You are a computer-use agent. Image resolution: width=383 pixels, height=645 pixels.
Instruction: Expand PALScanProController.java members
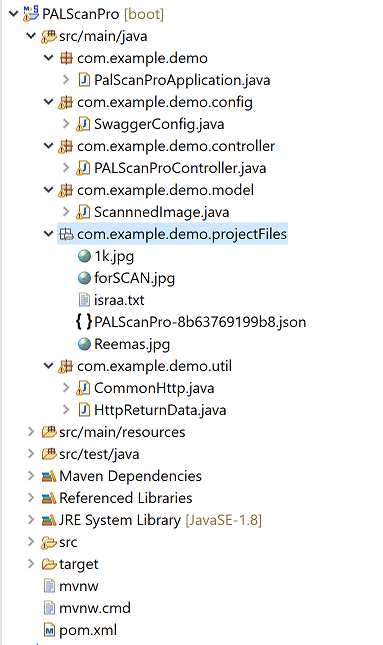[66, 168]
